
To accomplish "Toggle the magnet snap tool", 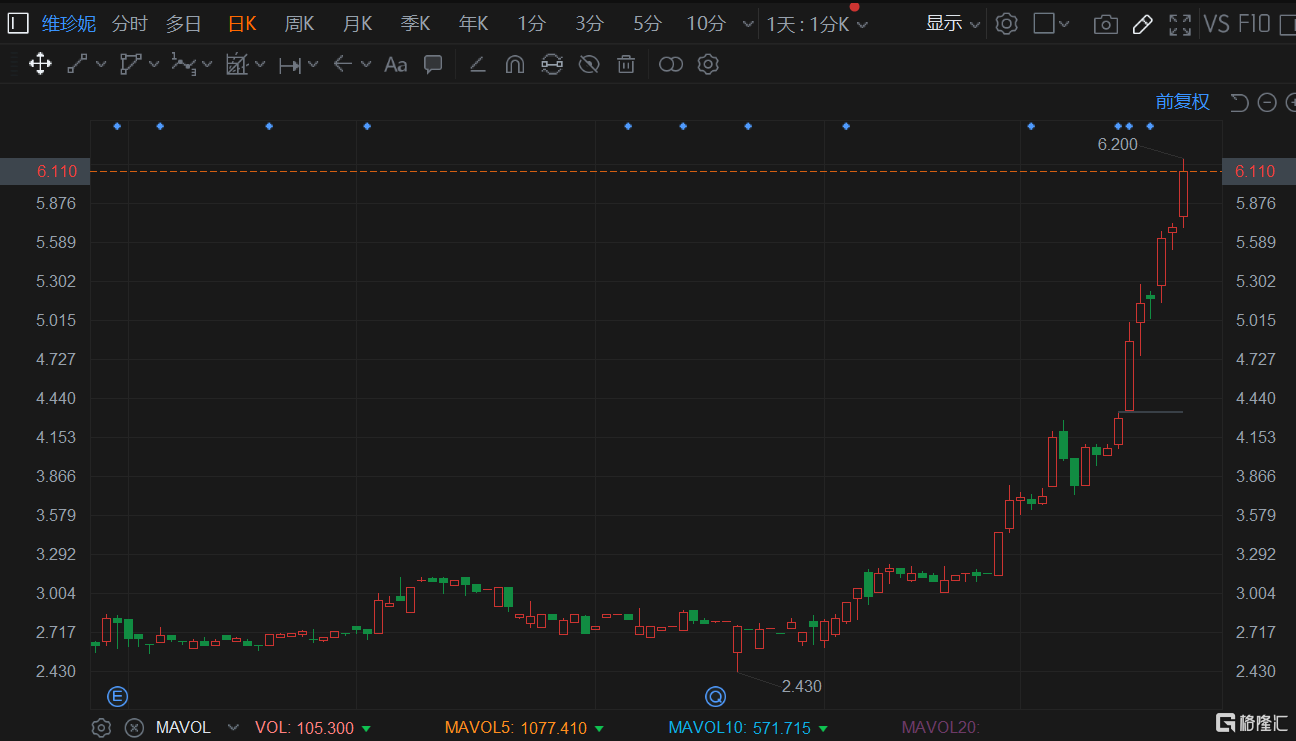I will pos(515,65).
